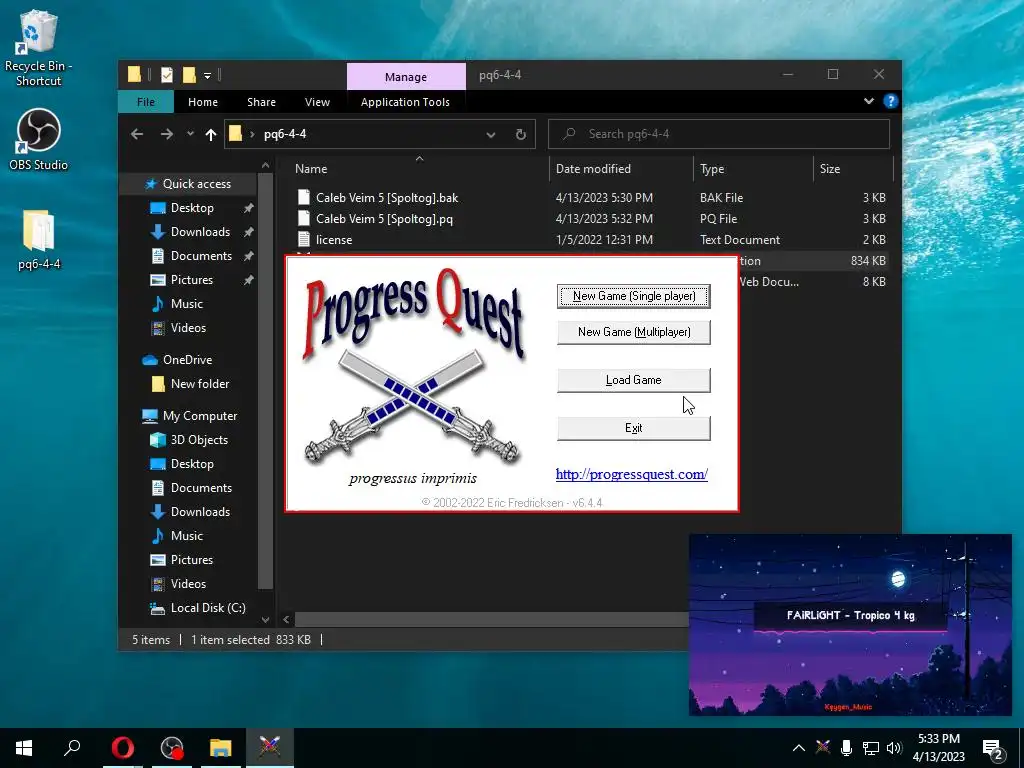Open the Application Tools tab
Viewport: 1024px width, 768px height.
(x=405, y=102)
